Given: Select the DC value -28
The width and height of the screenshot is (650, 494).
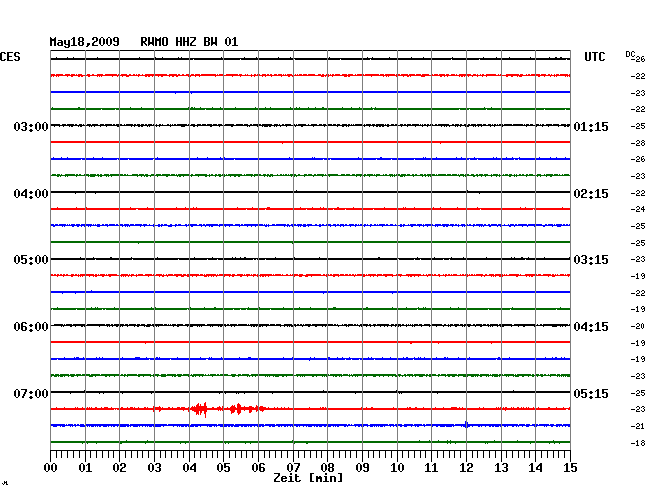Looking at the screenshot, I should coord(638,143).
